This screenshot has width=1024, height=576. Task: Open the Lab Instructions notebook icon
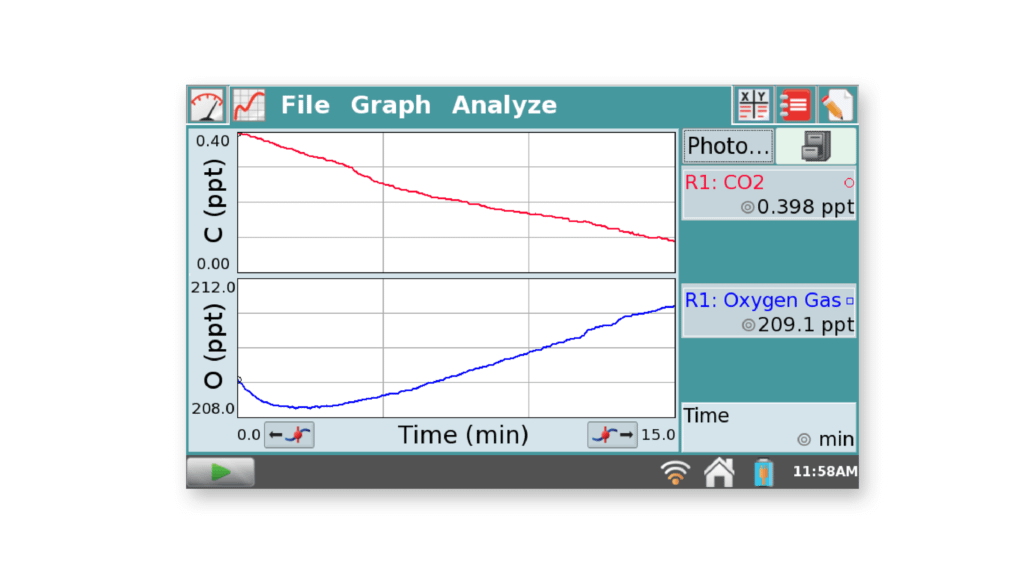pyautogui.click(x=795, y=104)
